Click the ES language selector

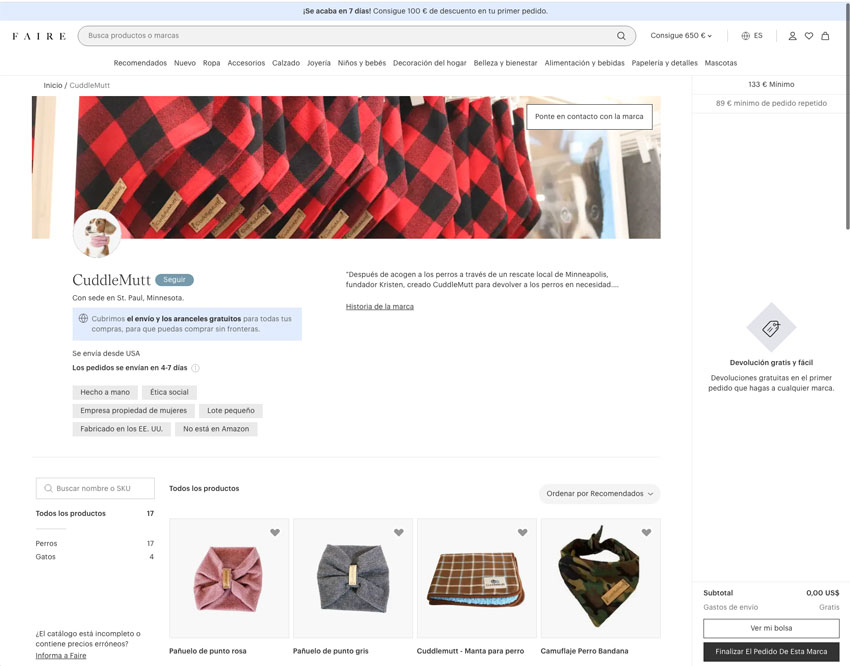coord(758,36)
